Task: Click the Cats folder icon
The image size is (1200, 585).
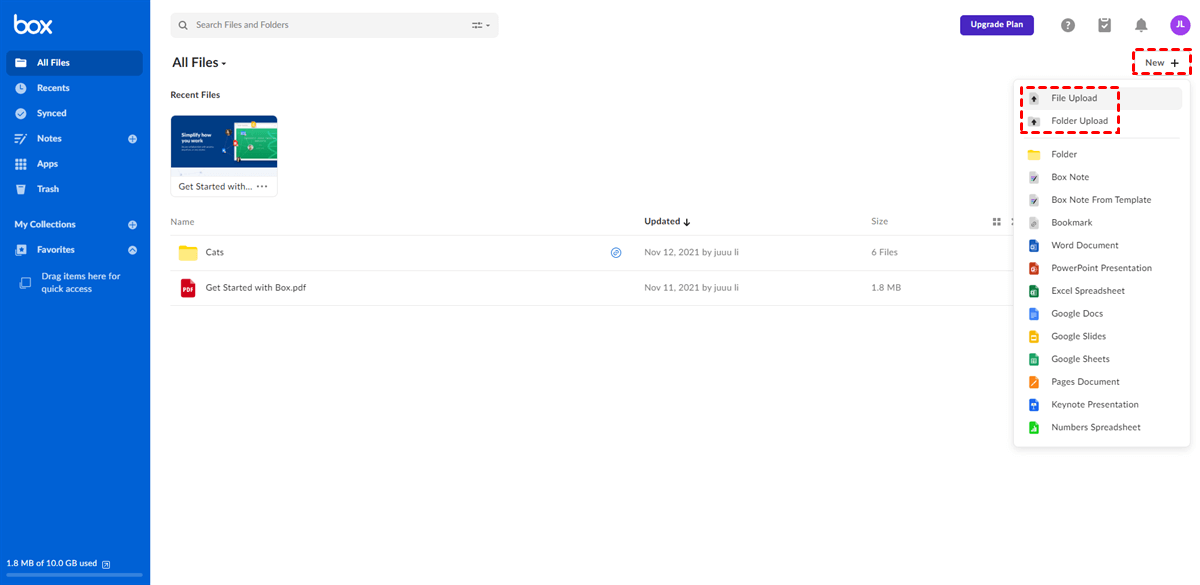Action: point(188,253)
